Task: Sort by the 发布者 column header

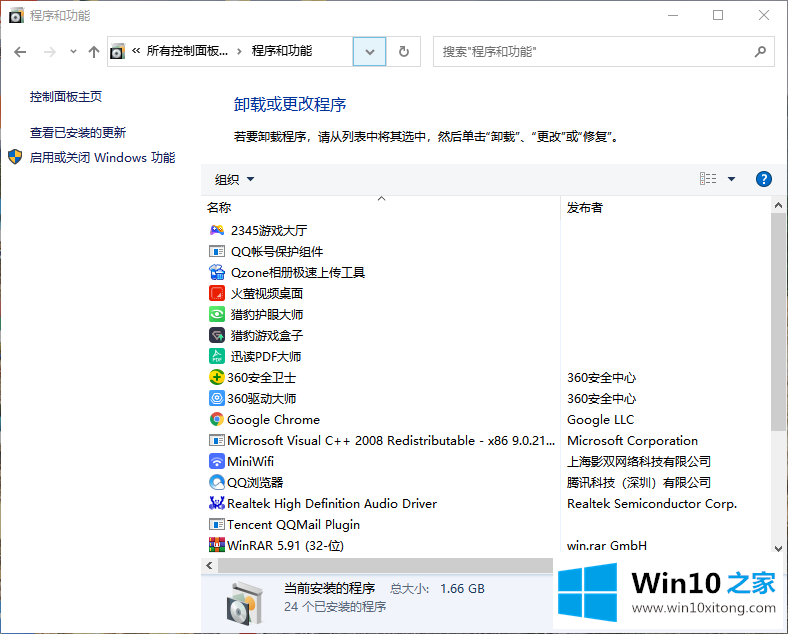Action: click(665, 207)
